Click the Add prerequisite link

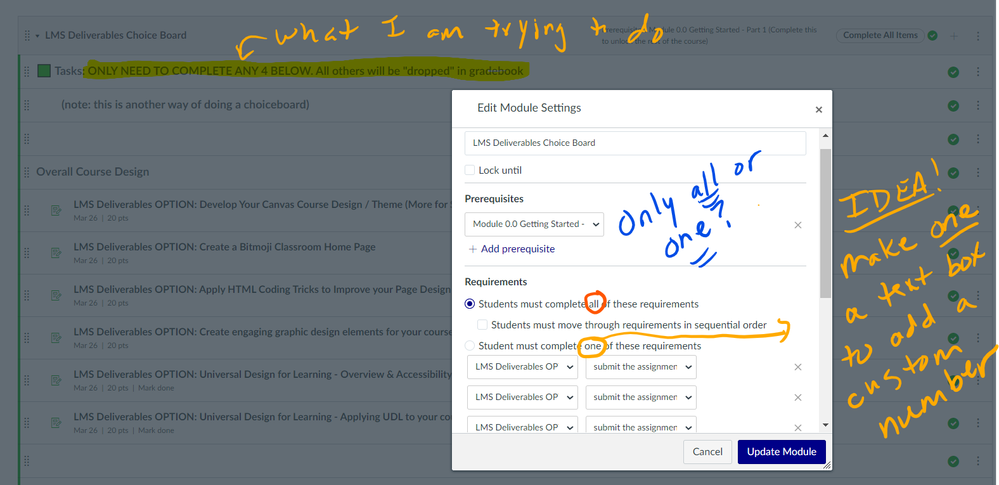pyautogui.click(x=511, y=249)
